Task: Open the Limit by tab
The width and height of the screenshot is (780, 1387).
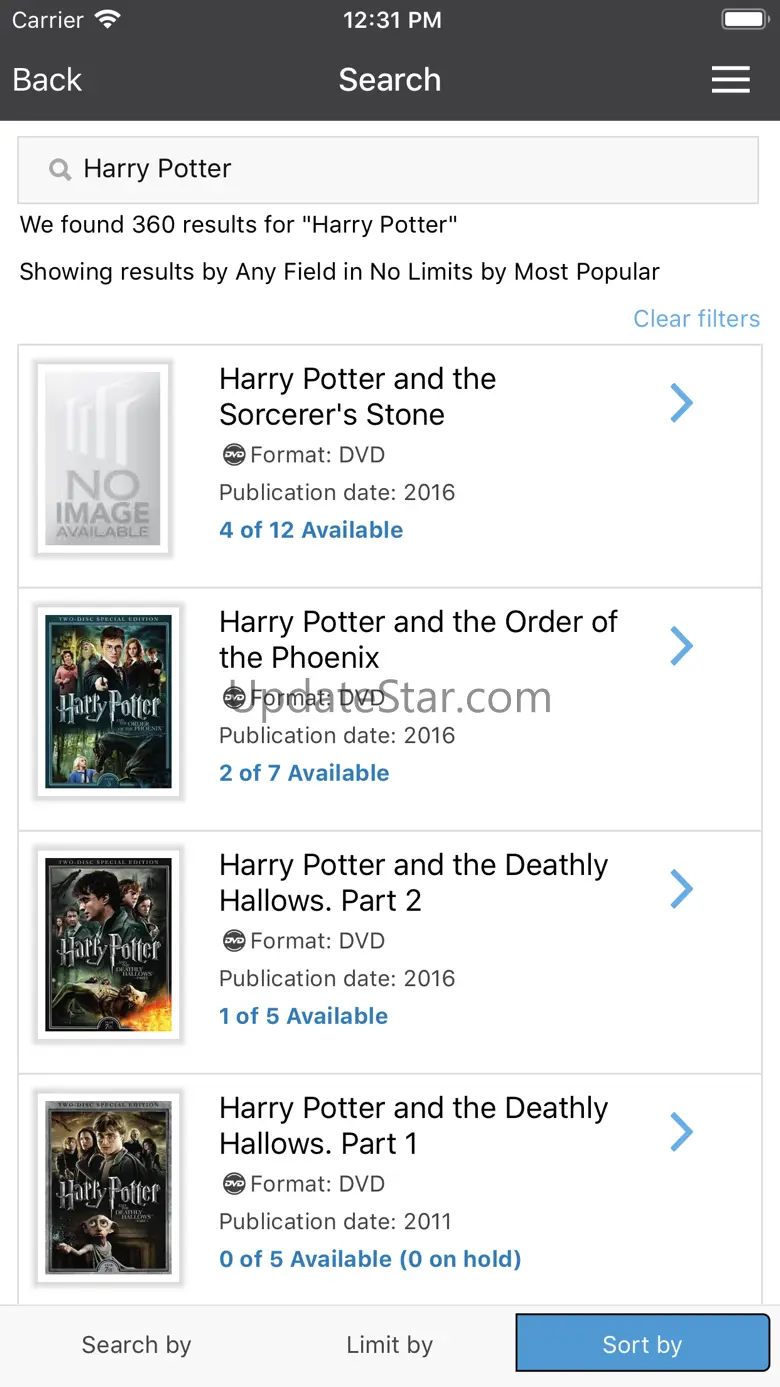Action: (x=390, y=1345)
